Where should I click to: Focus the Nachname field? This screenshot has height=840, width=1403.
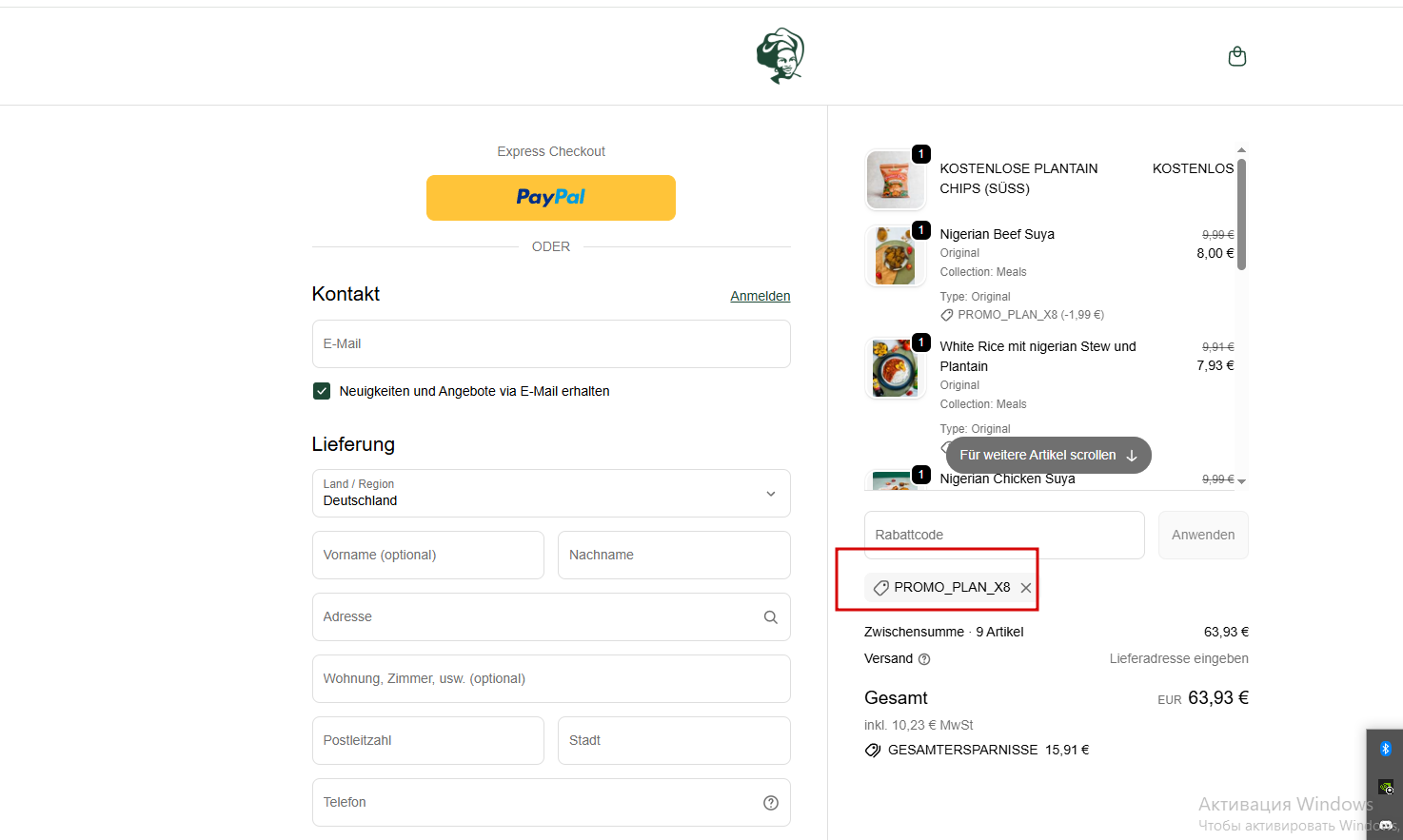[674, 555]
